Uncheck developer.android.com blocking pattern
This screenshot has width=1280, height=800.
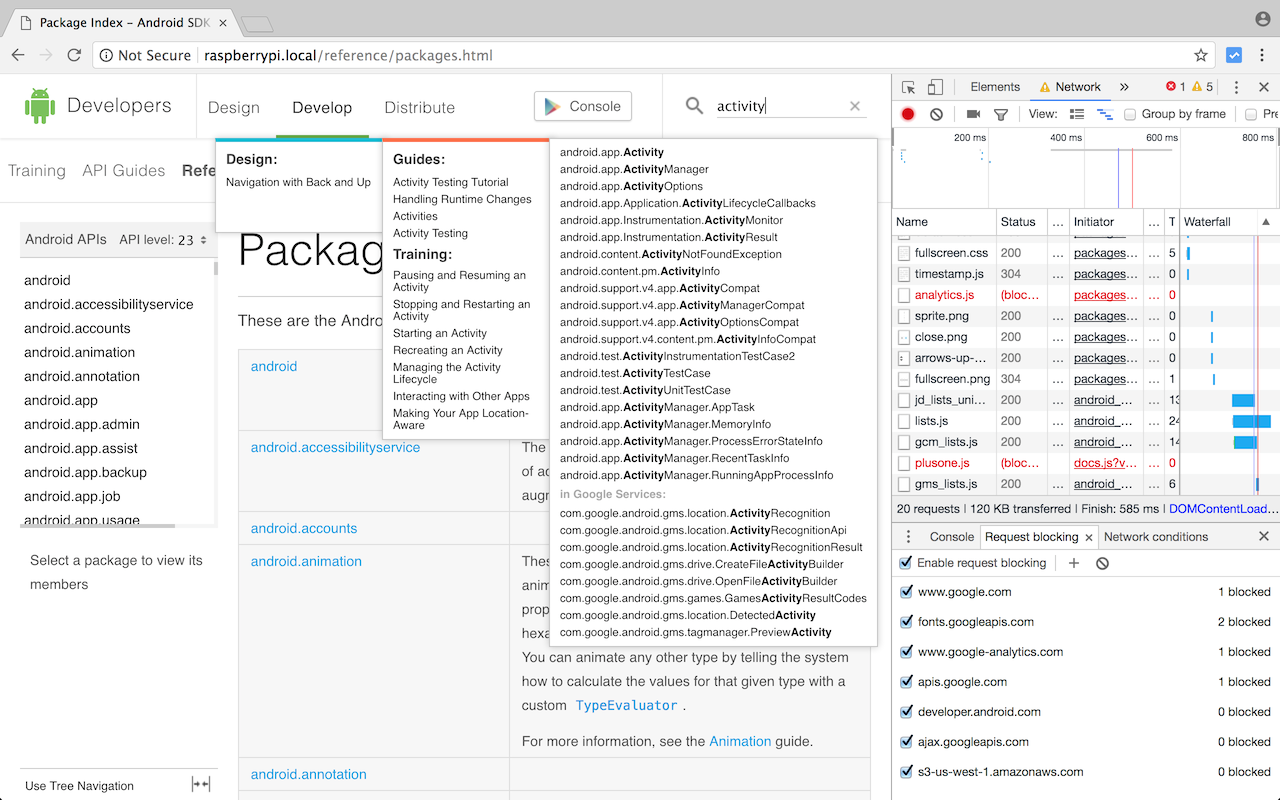[906, 712]
